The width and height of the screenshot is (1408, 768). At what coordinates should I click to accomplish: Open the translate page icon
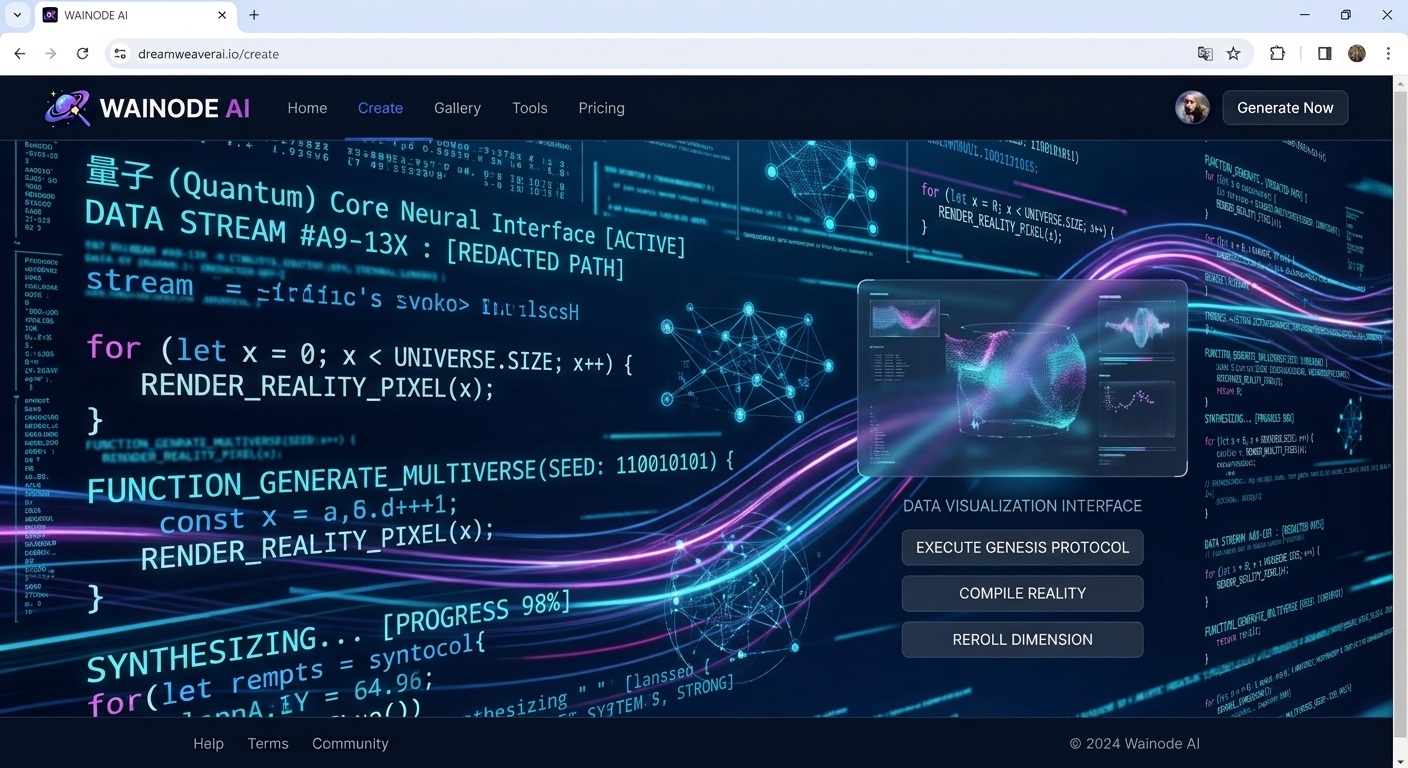[x=1205, y=54]
